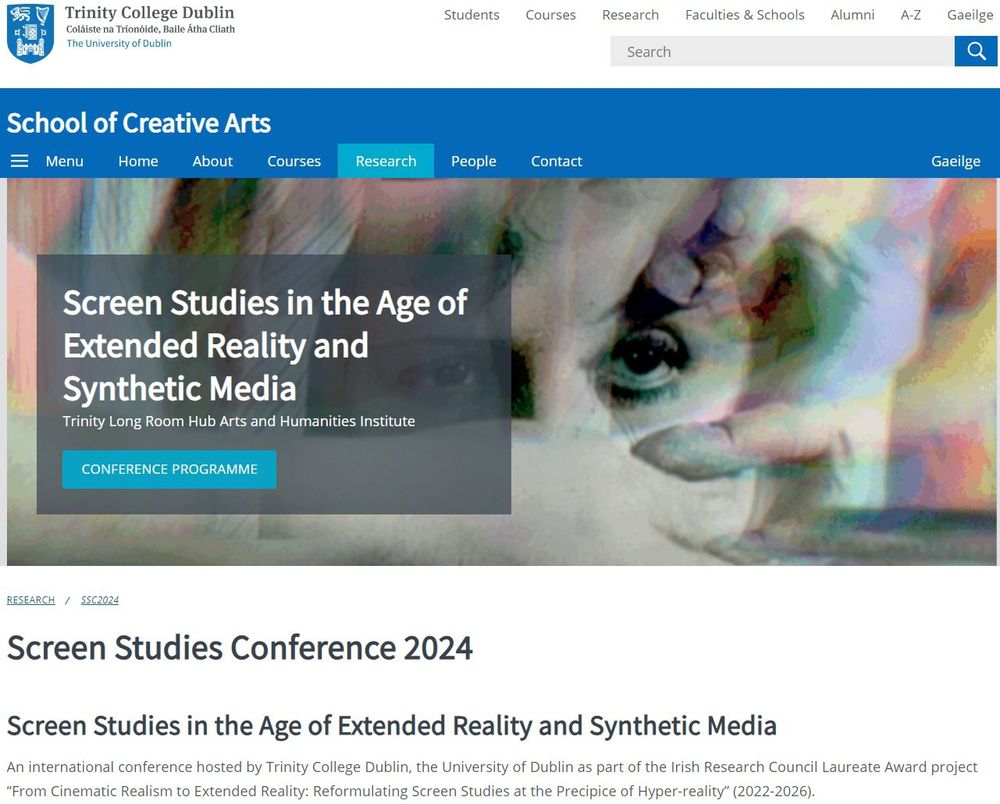Select the highlighted Research tab
This screenshot has height=804, width=1000.
click(x=386, y=161)
